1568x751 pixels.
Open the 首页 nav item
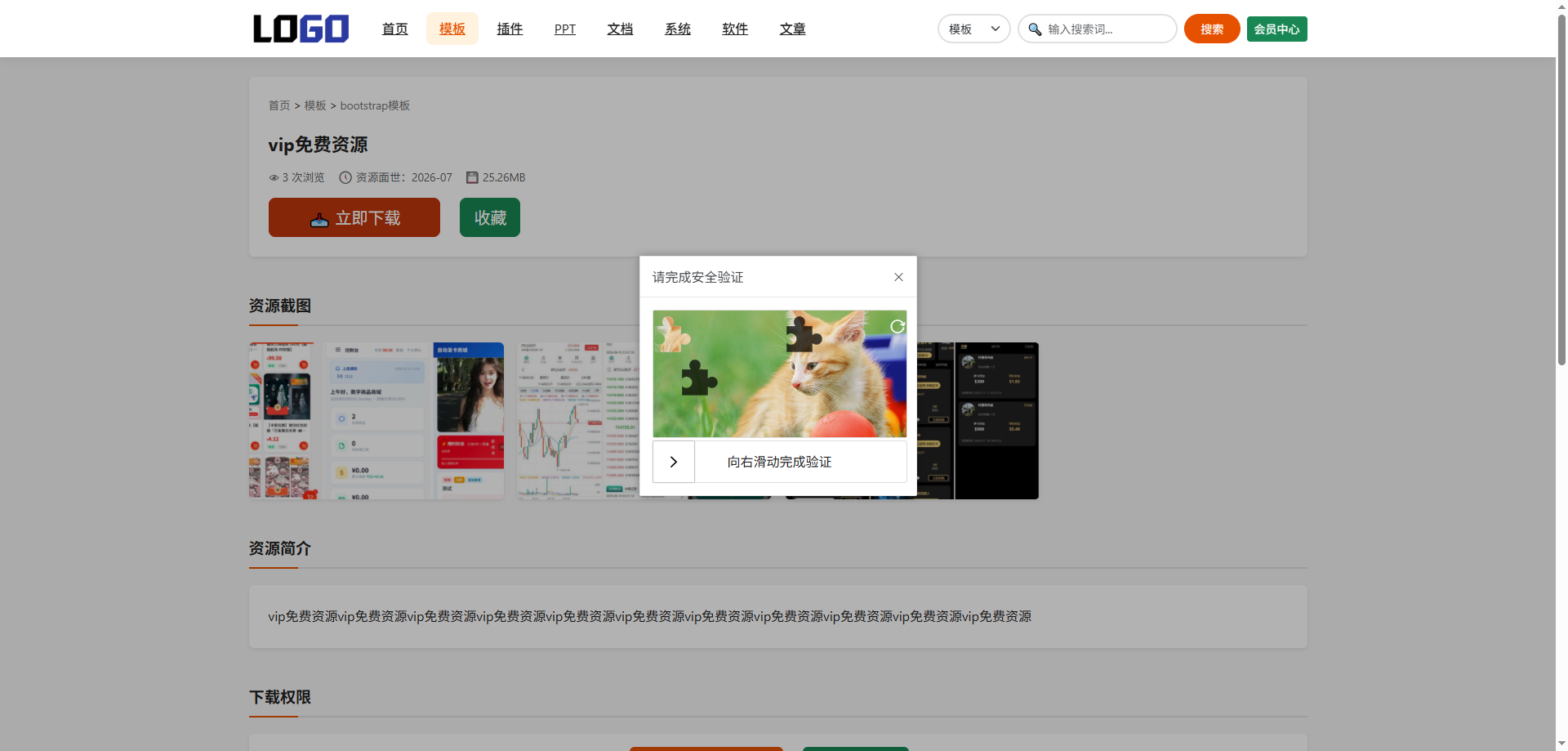tap(395, 29)
